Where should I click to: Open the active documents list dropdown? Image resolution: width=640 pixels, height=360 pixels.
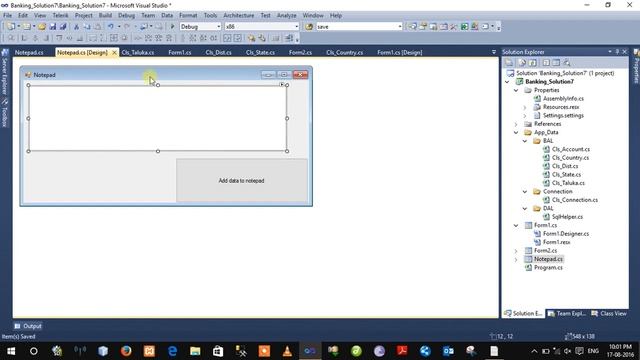[493, 52]
